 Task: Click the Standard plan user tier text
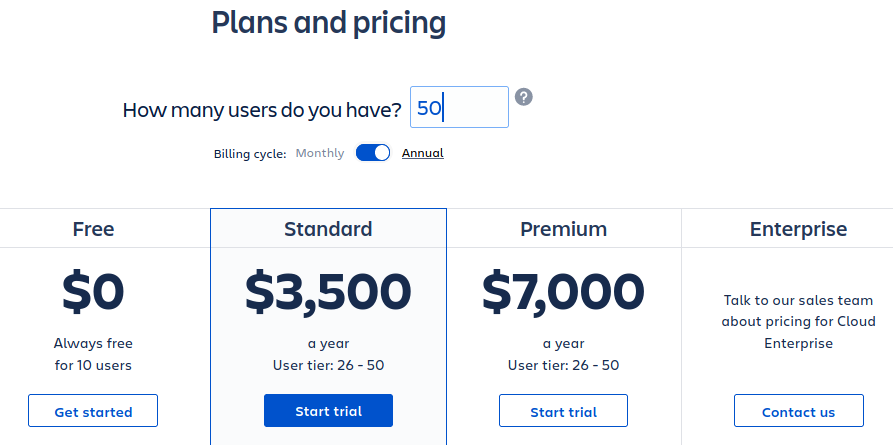[328, 365]
